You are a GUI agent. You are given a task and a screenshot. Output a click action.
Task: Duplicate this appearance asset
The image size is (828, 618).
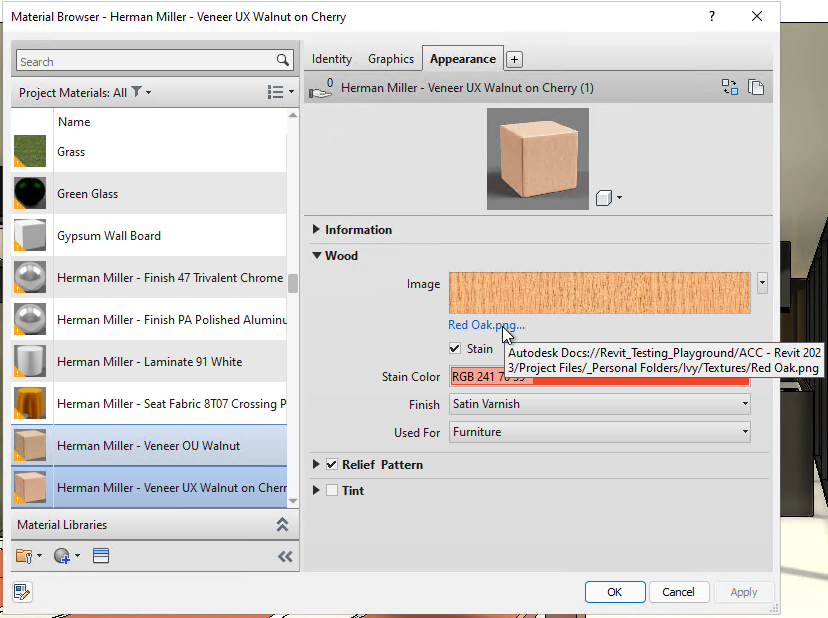click(x=756, y=87)
